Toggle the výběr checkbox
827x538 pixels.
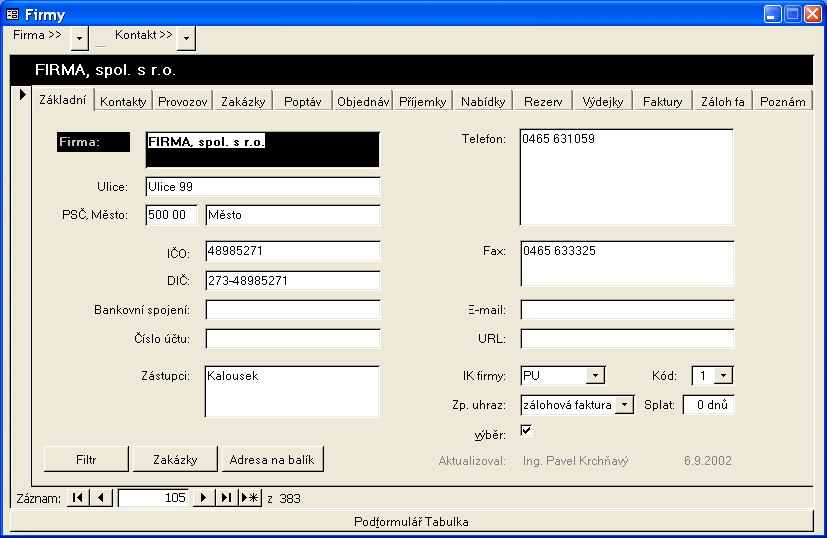pos(526,431)
